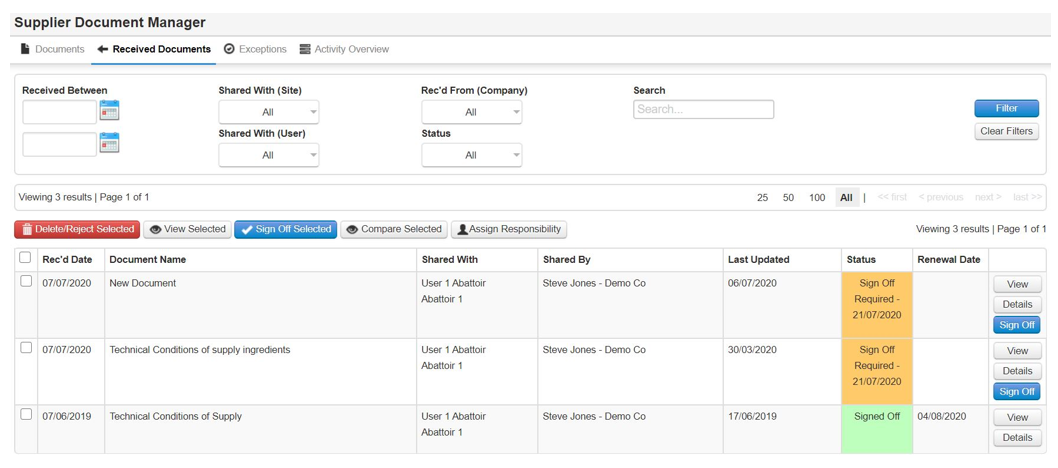Image resolution: width=1058 pixels, height=468 pixels.
Task: Open Details for signed off row
Action: [x=1017, y=438]
